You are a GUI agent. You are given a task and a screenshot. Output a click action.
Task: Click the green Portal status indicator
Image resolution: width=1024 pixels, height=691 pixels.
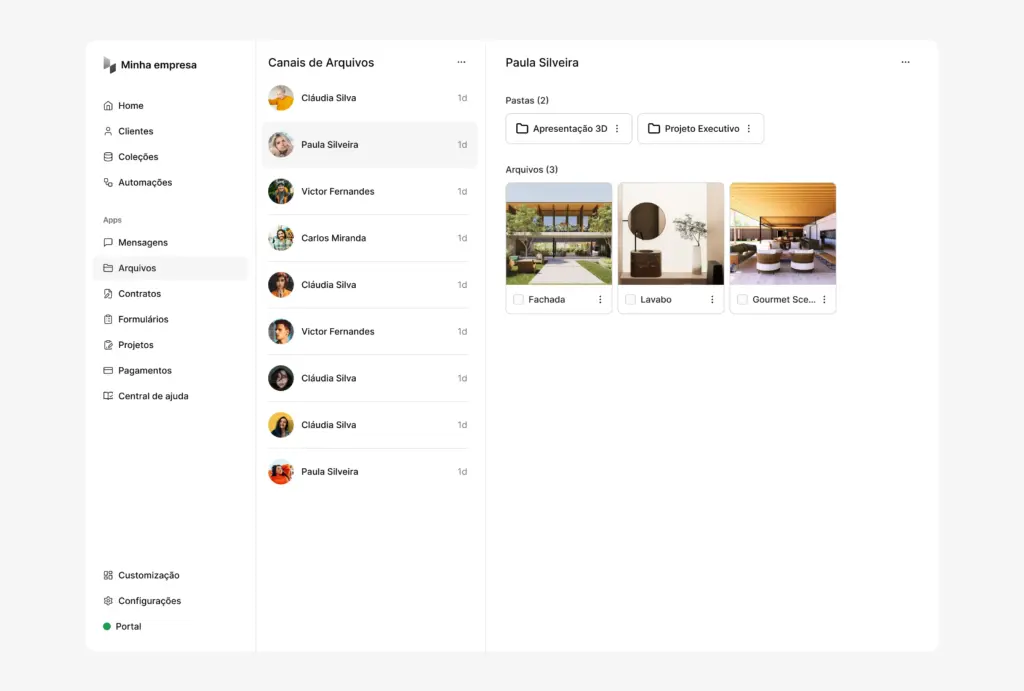pyautogui.click(x=106, y=626)
